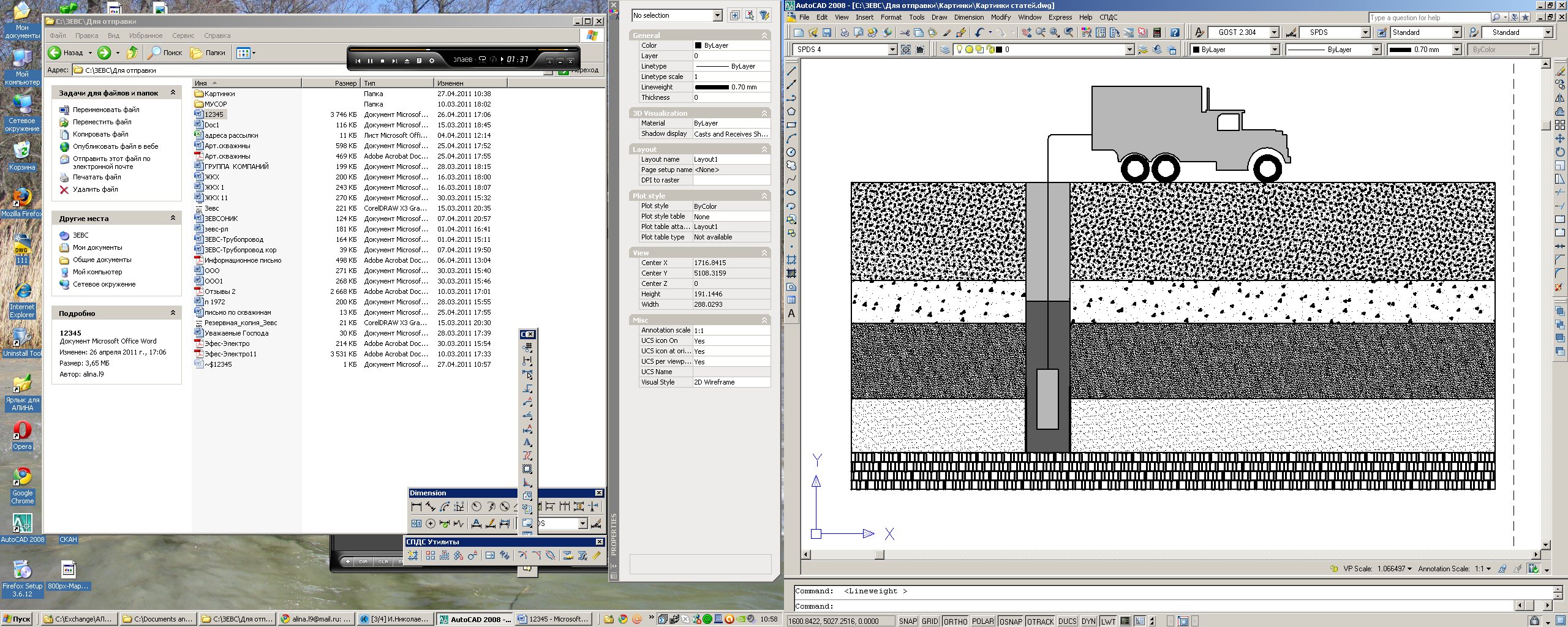Open the 0.70 mm lineweight dropdown
Image resolution: width=1568 pixels, height=627 pixels.
click(1457, 50)
